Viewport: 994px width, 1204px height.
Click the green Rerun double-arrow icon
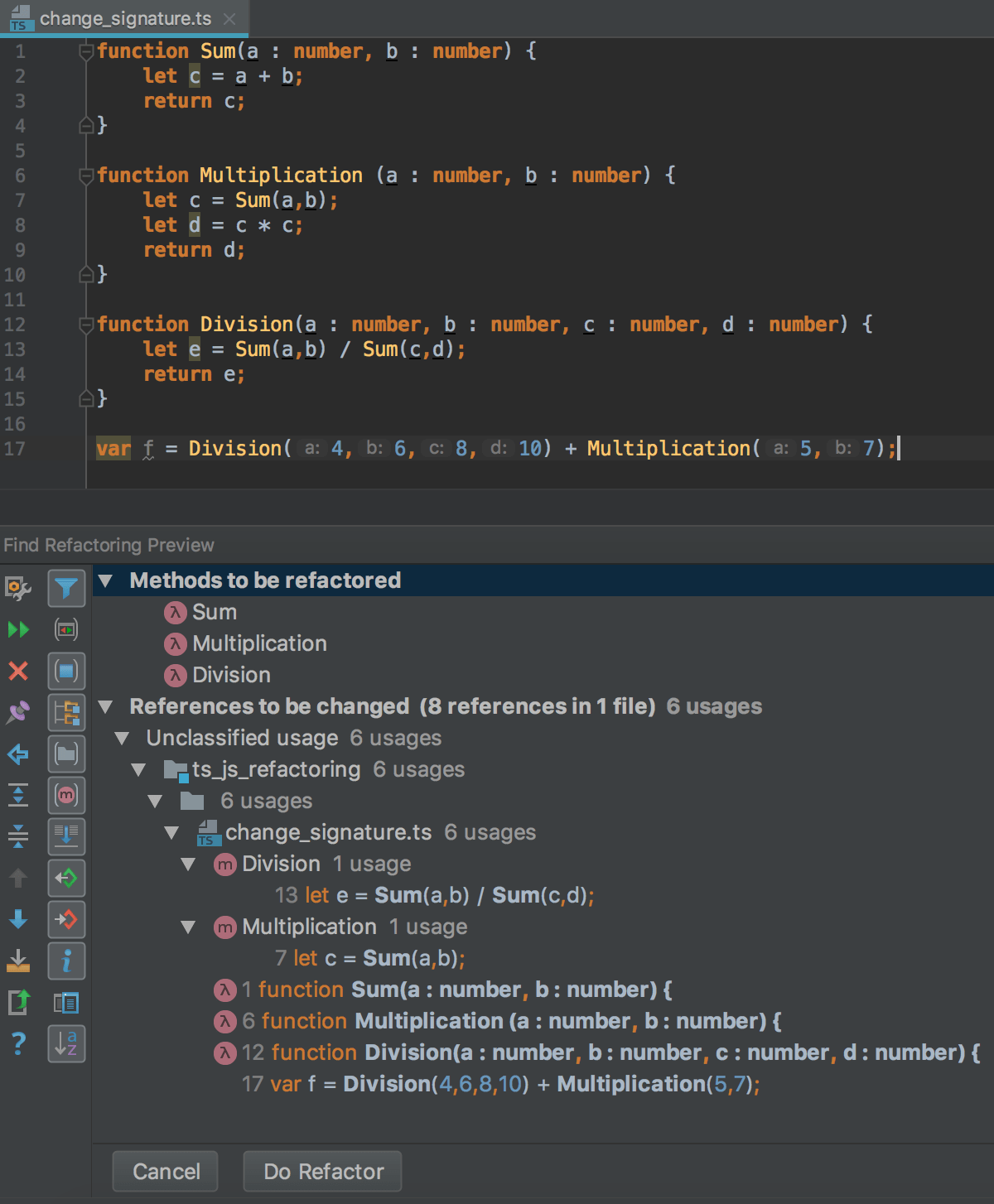[x=18, y=630]
